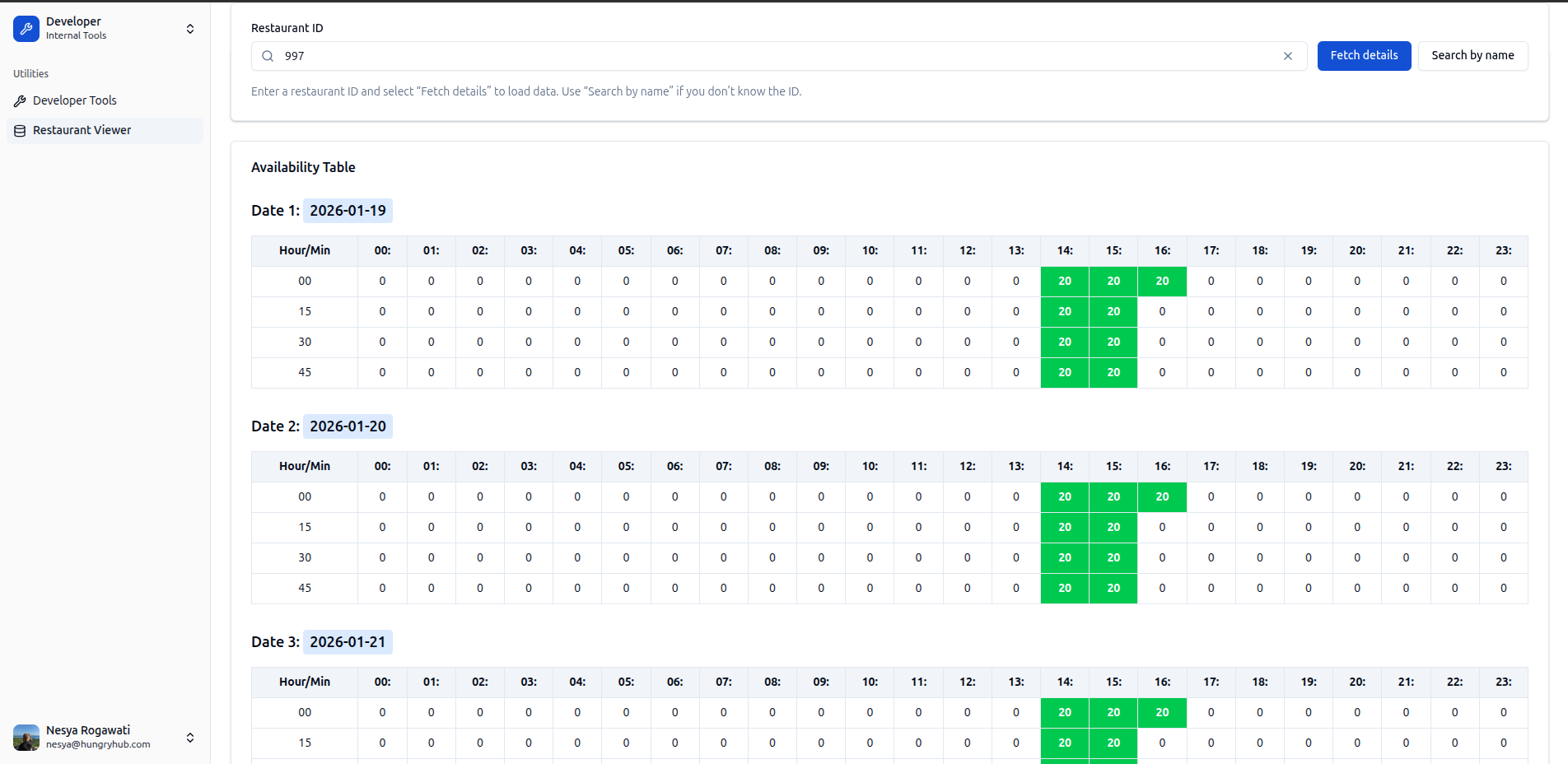Click the 15:45 green cell in Date 1
1568x764 pixels.
point(1113,372)
